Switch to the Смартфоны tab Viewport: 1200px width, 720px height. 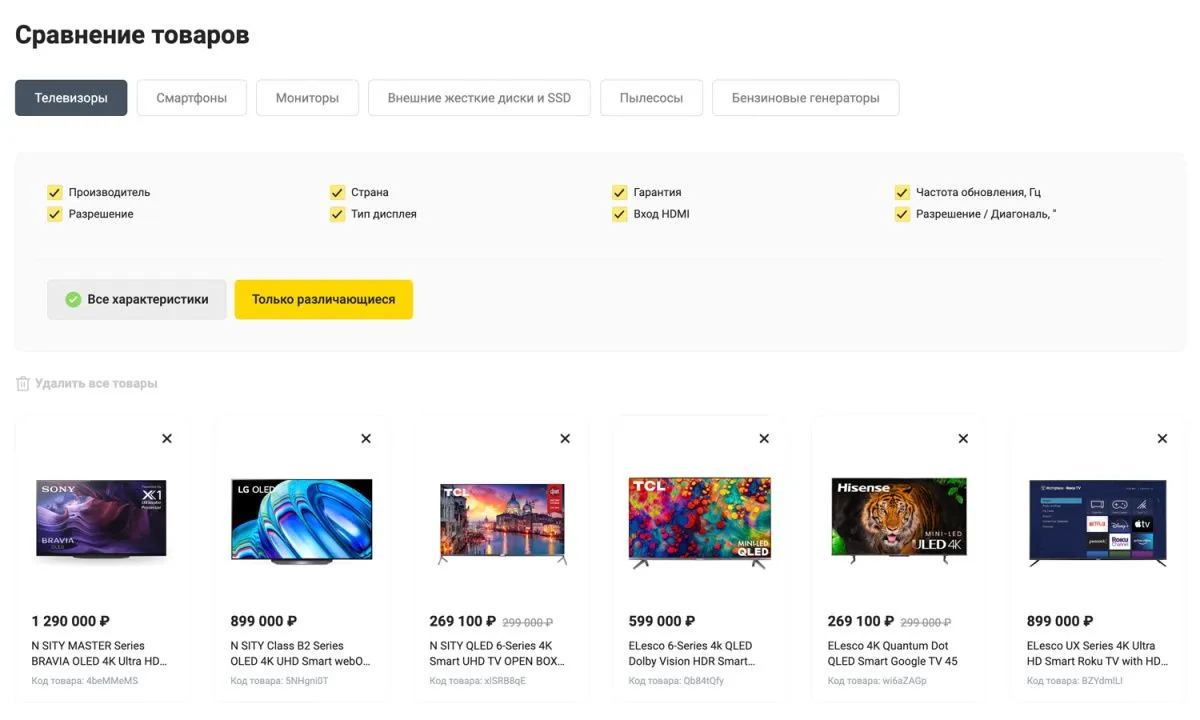[191, 98]
